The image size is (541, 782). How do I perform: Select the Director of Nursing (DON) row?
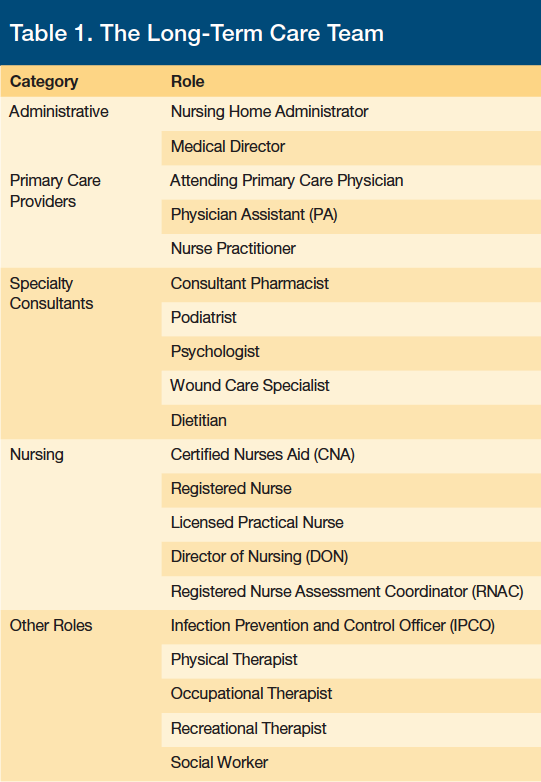[351, 559]
